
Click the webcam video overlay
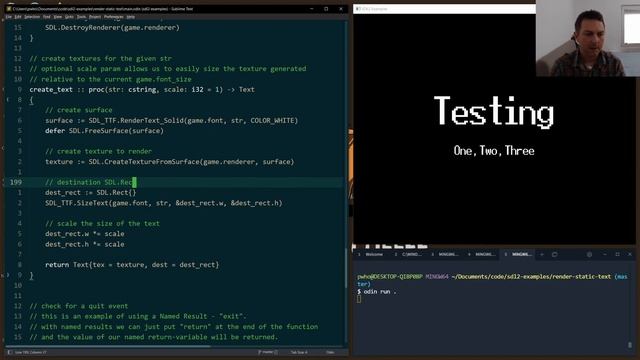588,38
